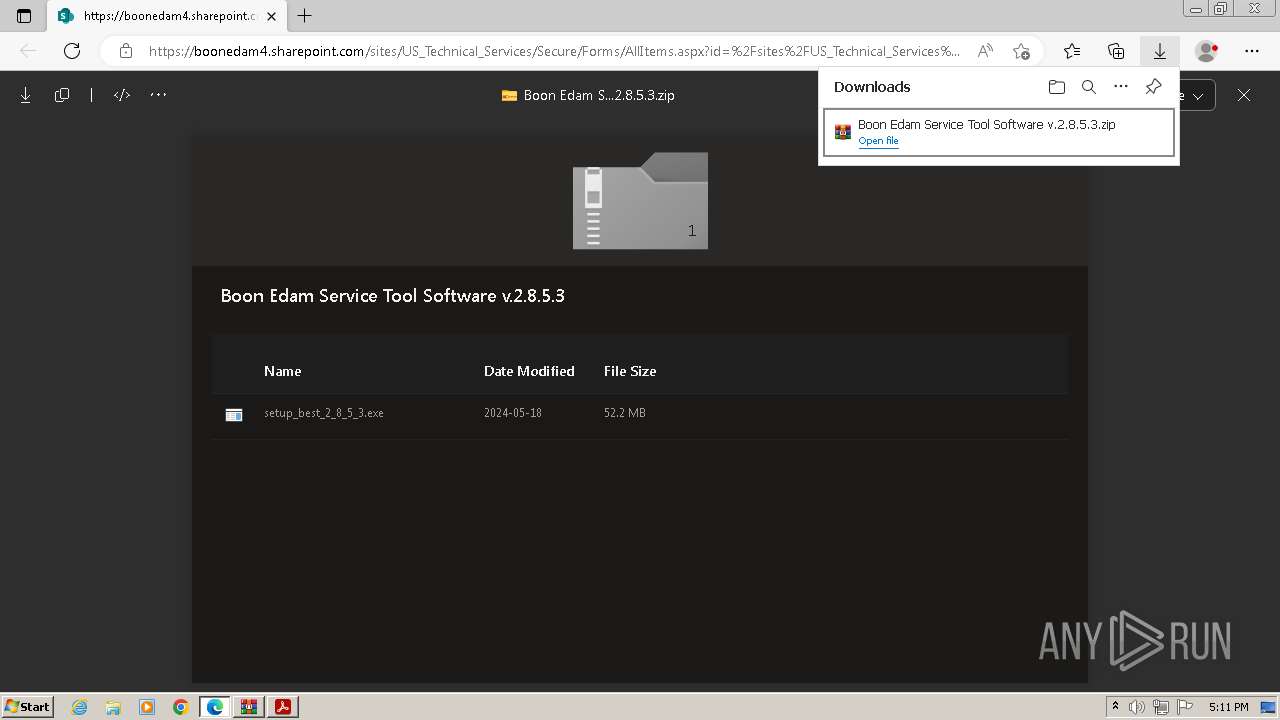Open Edge tab actions menu
1280x720 pixels.
pos(24,16)
